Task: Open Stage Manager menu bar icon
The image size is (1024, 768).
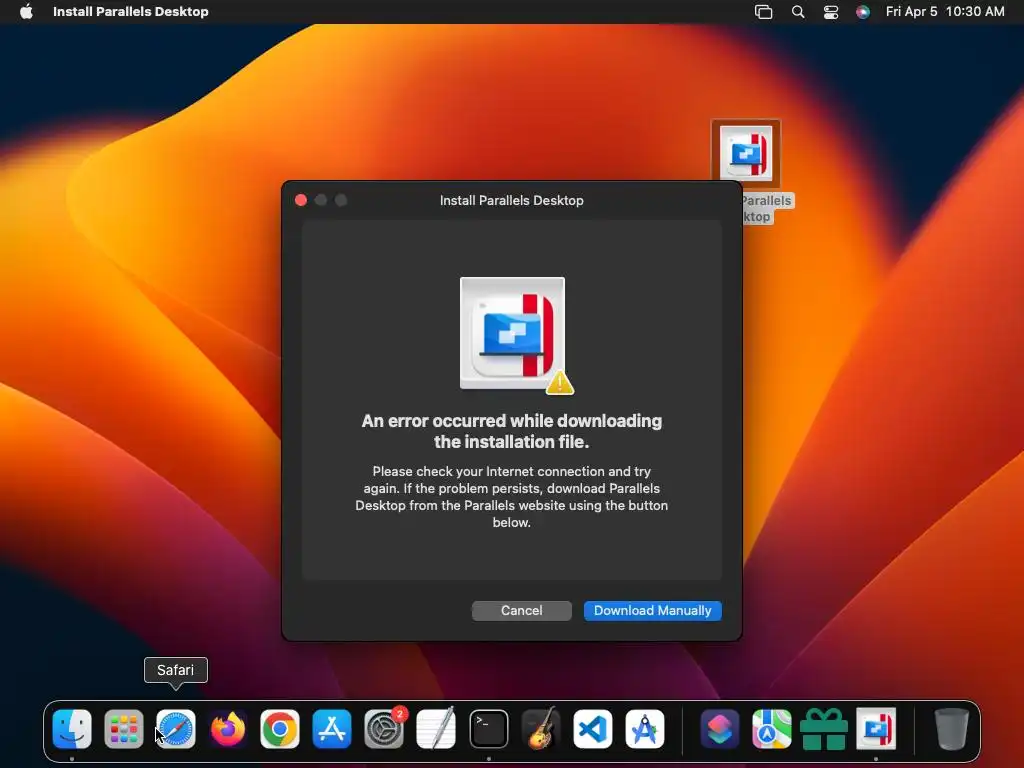Action: pyautogui.click(x=763, y=11)
